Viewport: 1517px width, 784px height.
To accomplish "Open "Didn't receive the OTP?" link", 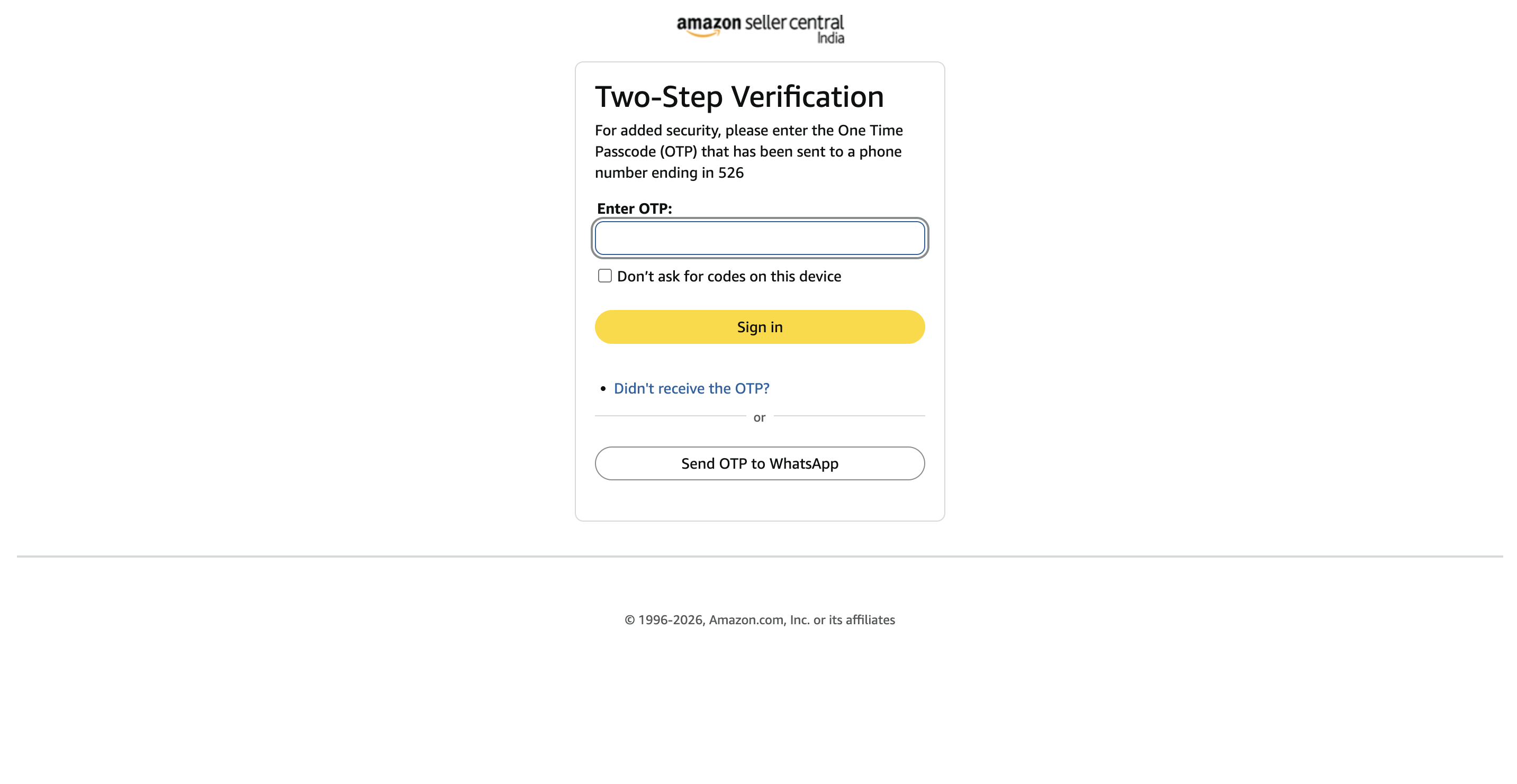I will click(x=691, y=388).
